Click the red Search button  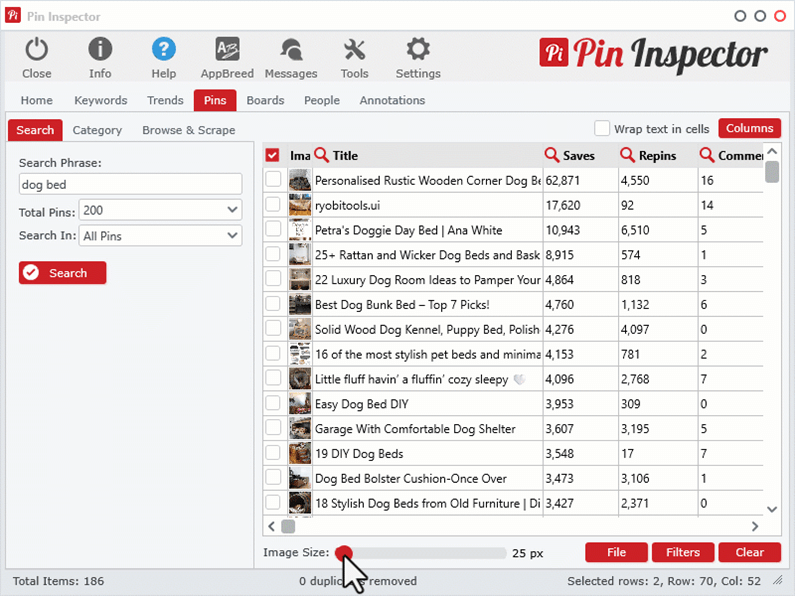tap(62, 273)
